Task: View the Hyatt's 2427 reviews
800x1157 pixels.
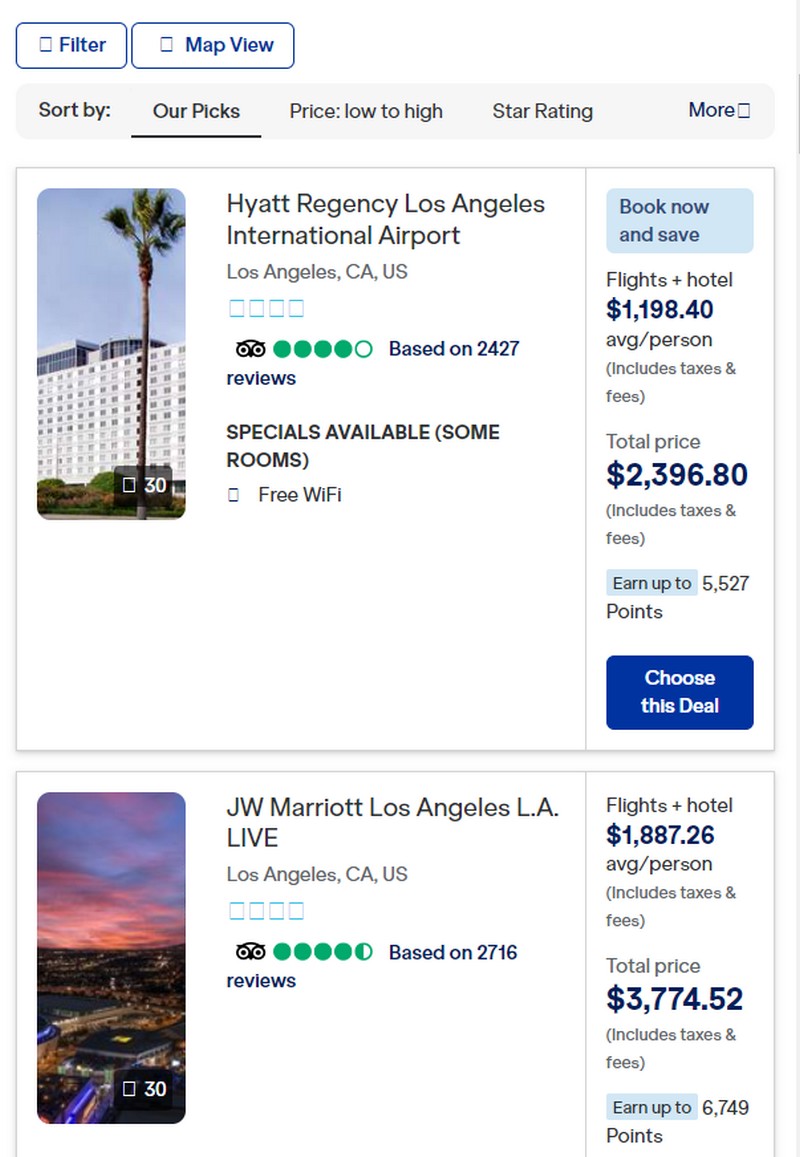Action: [x=373, y=363]
